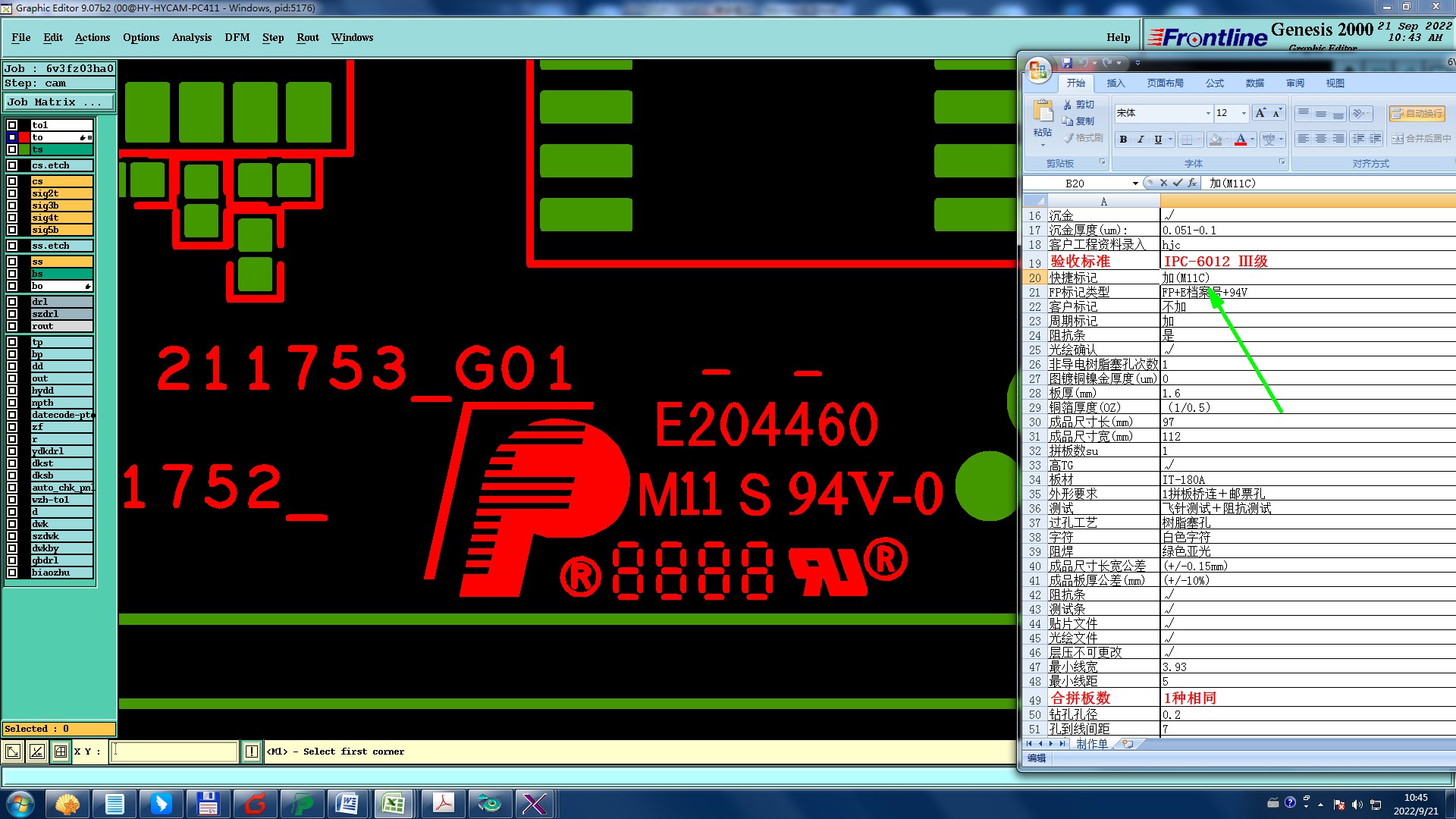Confirm entry with formula bar checkmark
The width and height of the screenshot is (1456, 819).
click(x=1178, y=183)
